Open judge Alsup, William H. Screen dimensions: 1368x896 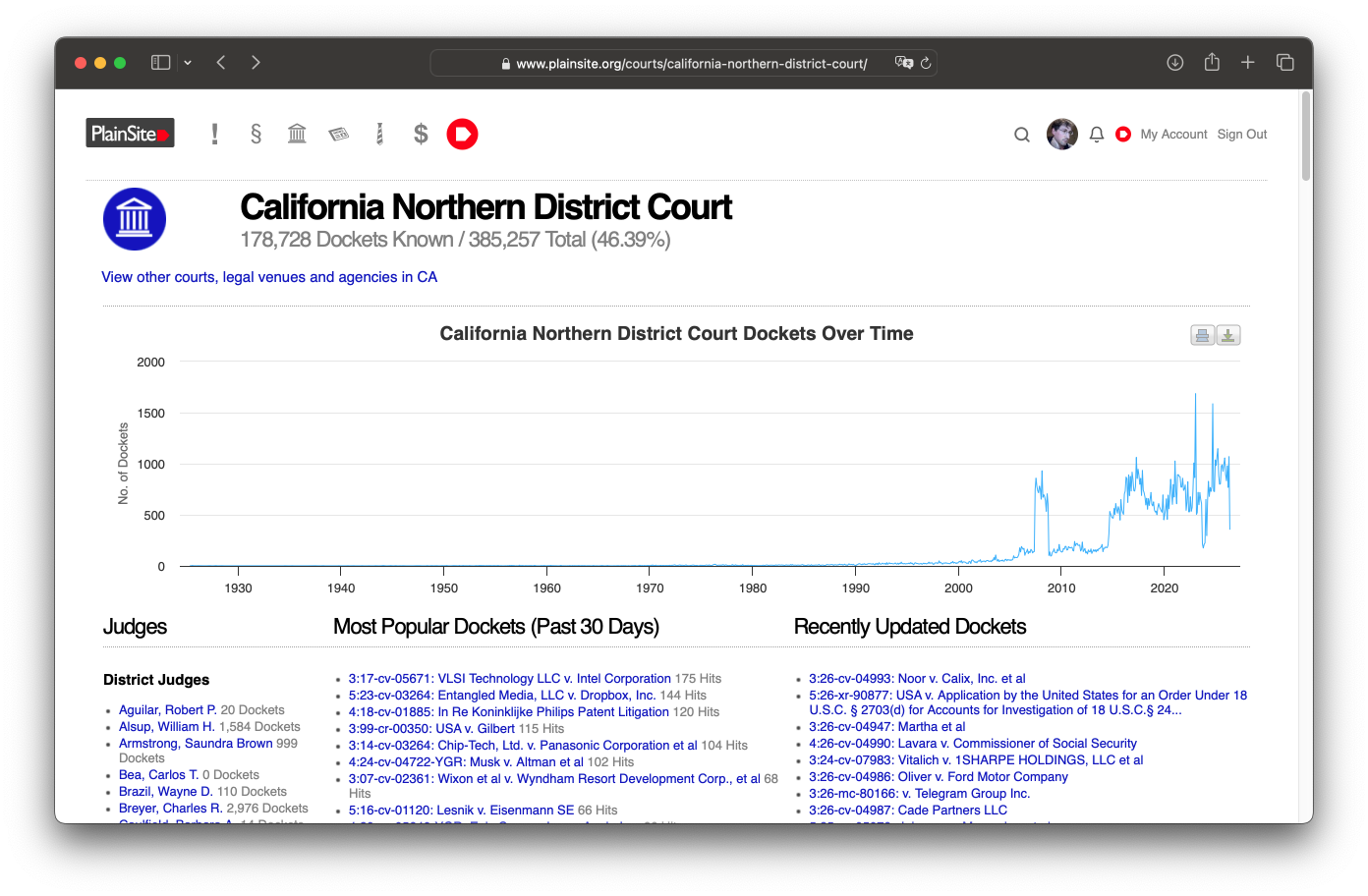coord(167,727)
